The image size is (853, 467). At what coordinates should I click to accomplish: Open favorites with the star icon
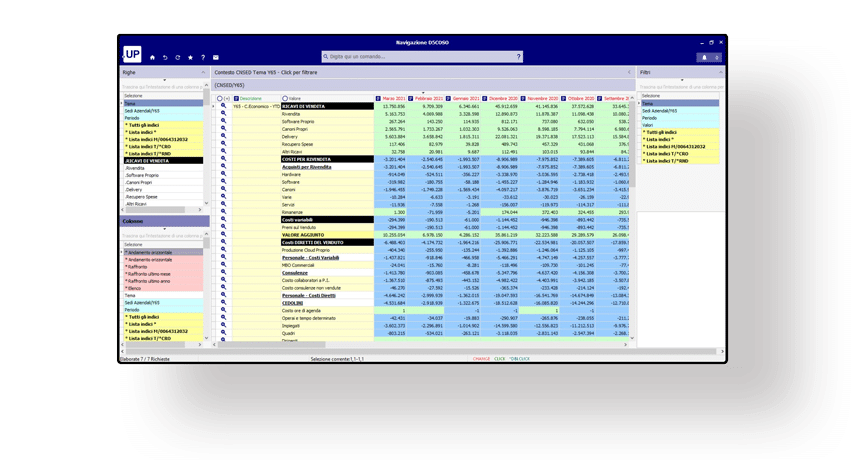click(x=190, y=57)
